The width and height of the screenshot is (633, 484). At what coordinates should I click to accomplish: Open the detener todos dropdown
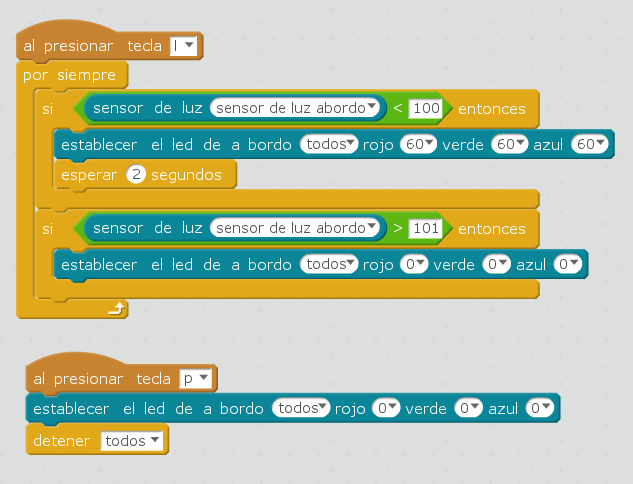[x=133, y=441]
